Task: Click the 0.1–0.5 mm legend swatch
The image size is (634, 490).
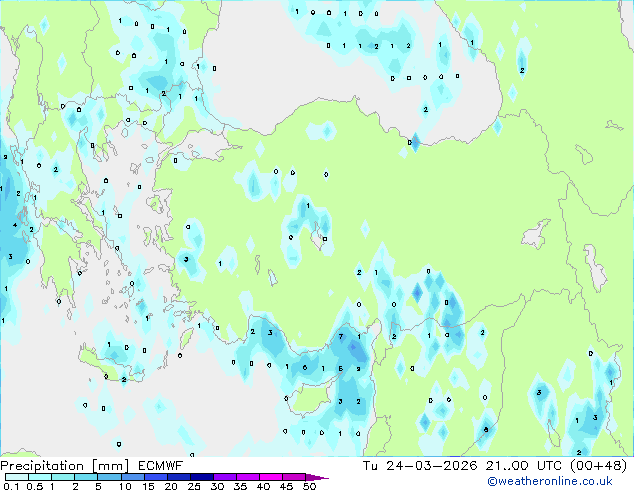Action: [17, 477]
